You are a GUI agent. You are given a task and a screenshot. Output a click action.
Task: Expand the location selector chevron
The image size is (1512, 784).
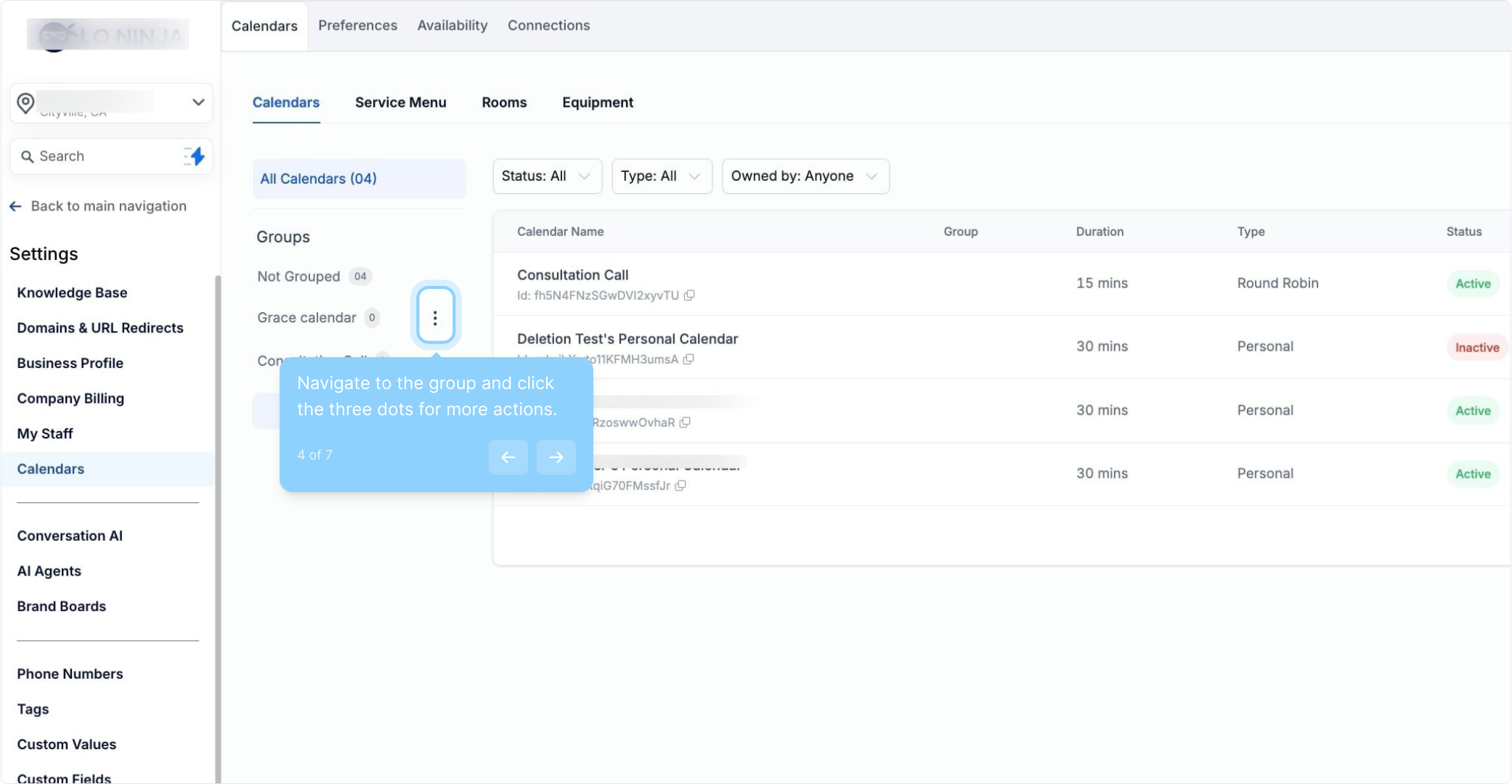[198, 102]
